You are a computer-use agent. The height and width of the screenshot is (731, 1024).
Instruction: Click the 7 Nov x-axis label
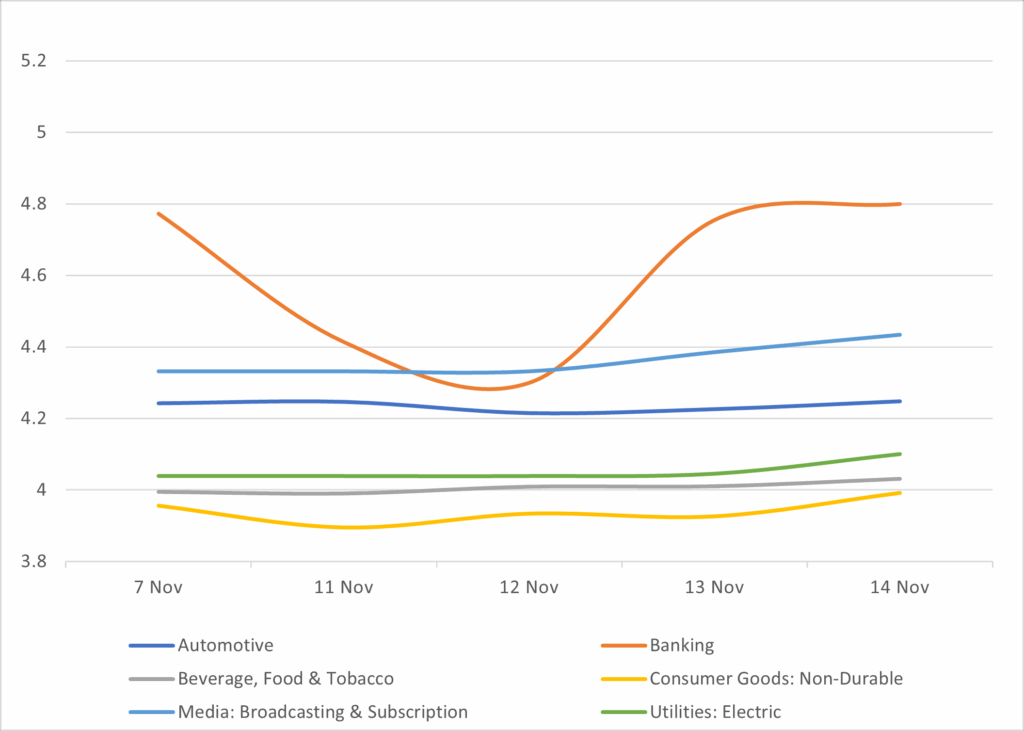pos(158,588)
